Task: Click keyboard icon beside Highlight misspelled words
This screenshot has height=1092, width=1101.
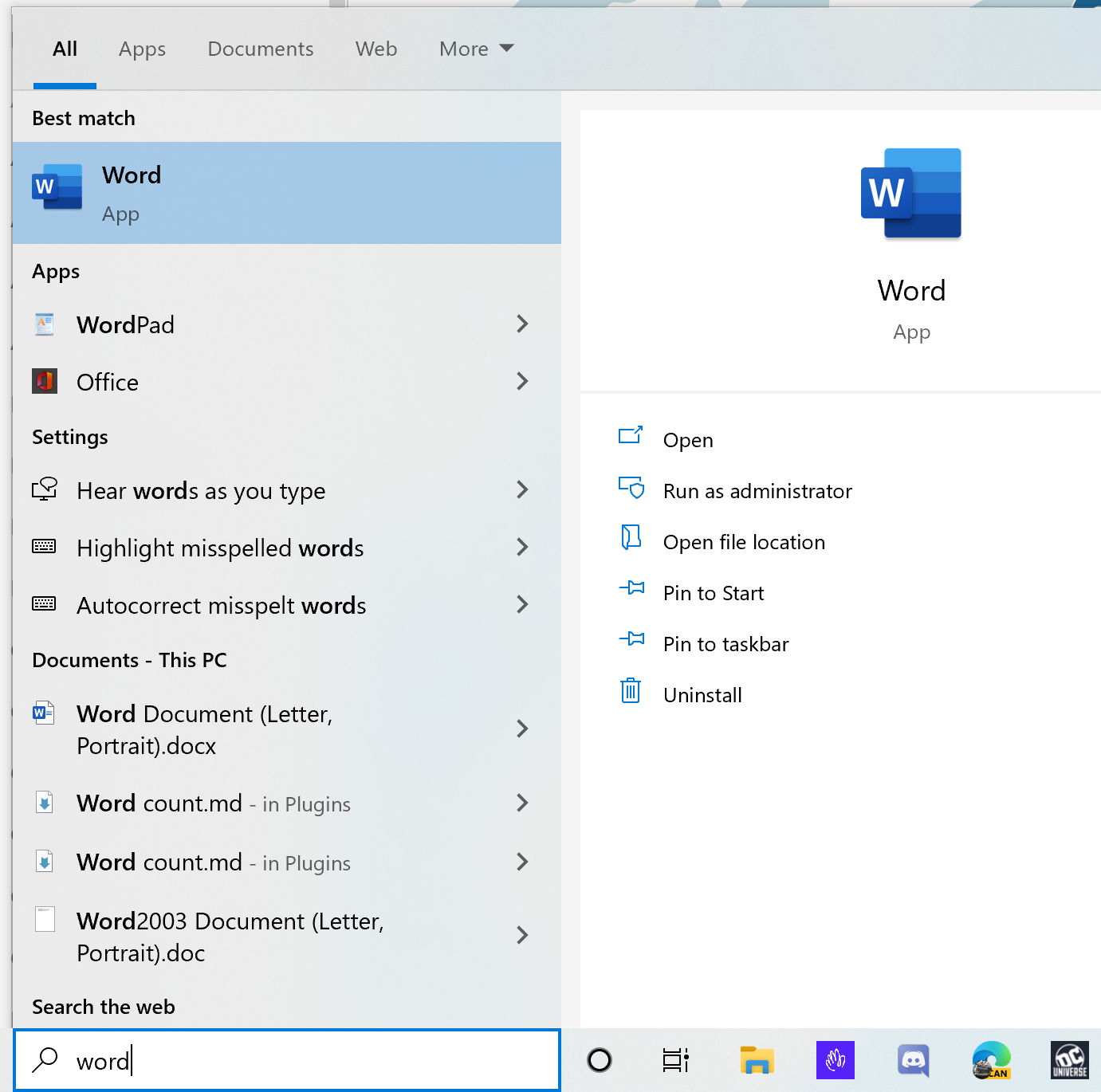Action: (44, 546)
